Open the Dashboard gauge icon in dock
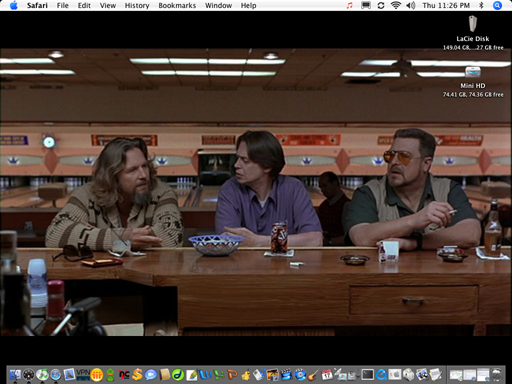512x384 pixels. [x=29, y=375]
